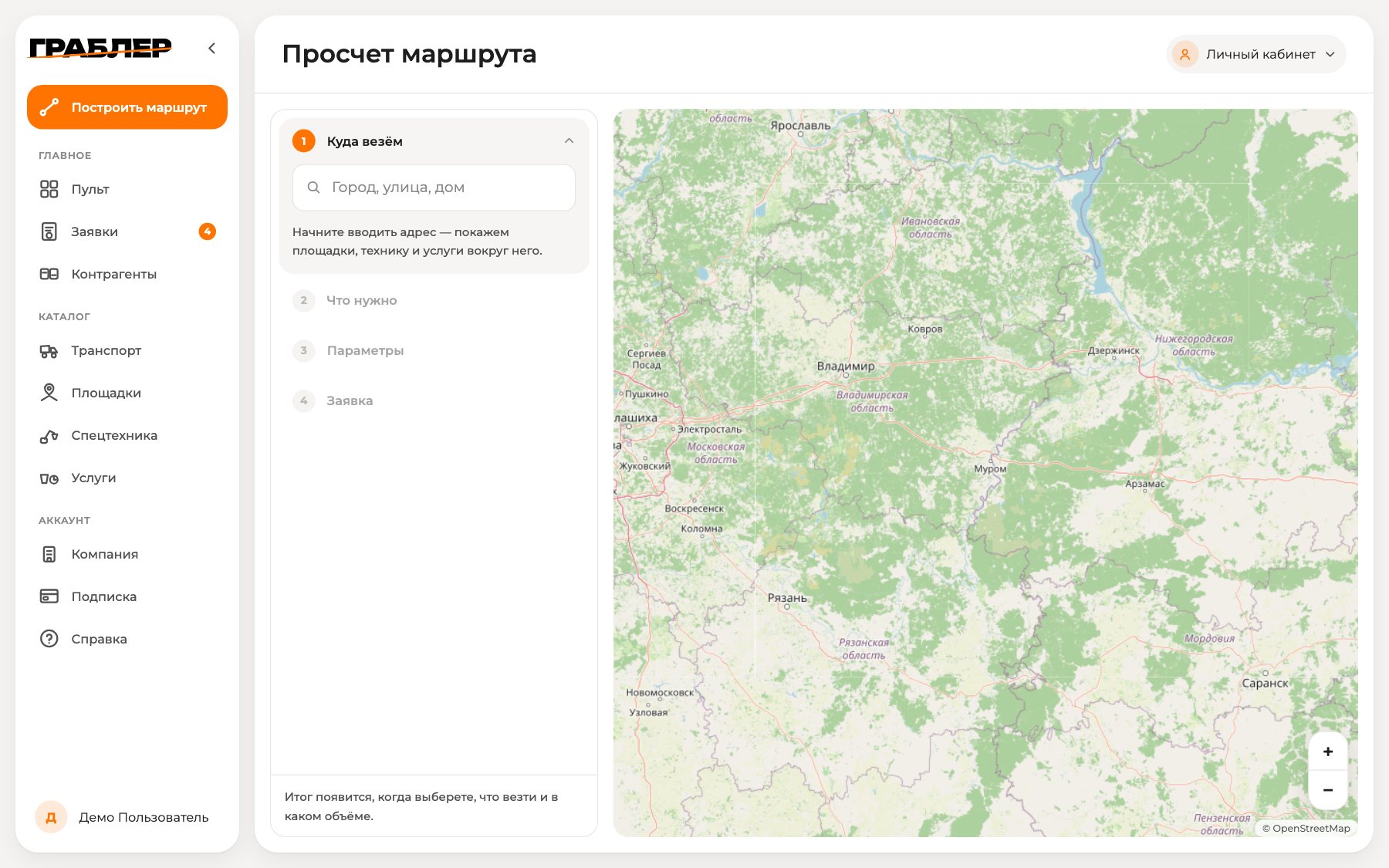This screenshot has width=1389, height=868.
Task: Zoom in the map with the plus button
Action: tap(1328, 751)
